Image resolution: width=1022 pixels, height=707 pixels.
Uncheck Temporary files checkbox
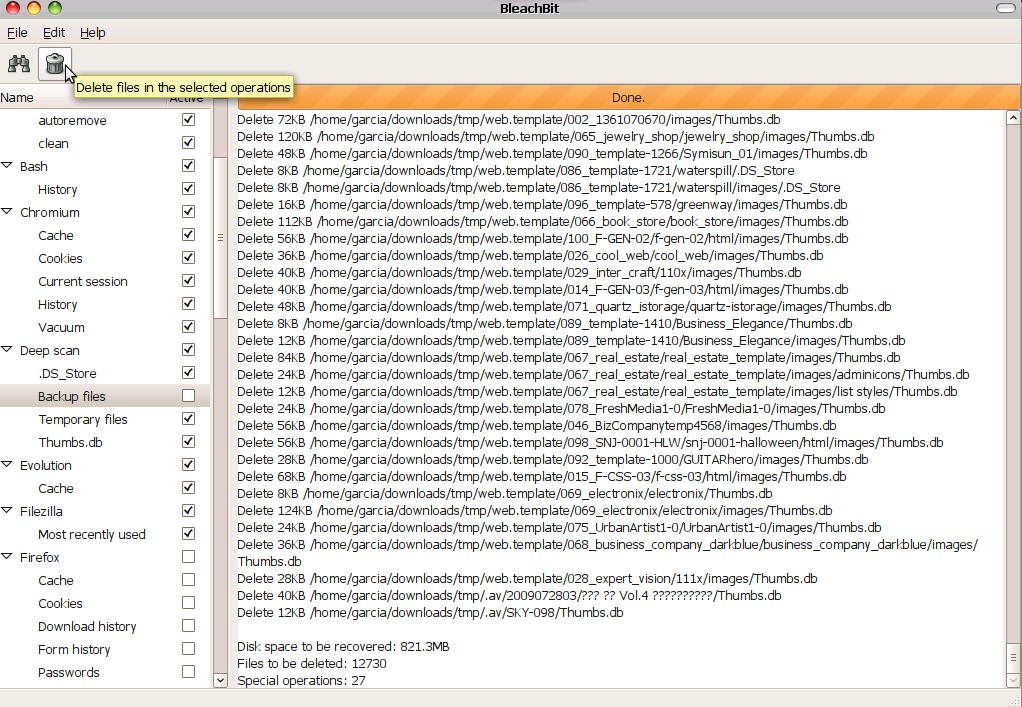point(188,418)
